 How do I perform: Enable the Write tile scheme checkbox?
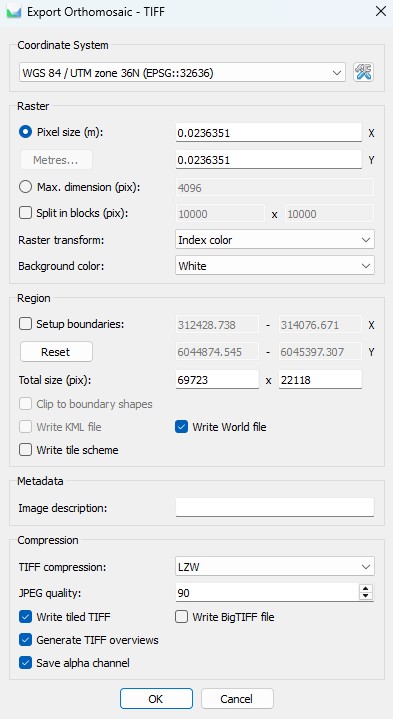pos(25,450)
